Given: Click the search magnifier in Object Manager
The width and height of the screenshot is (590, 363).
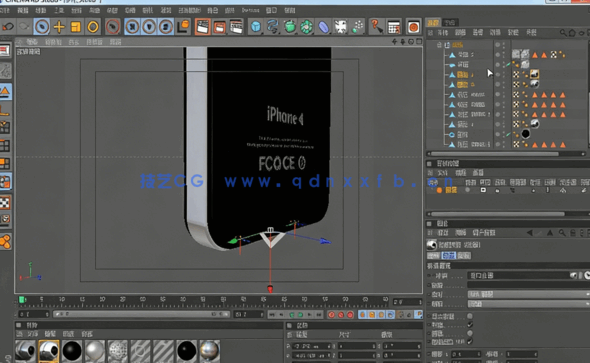Looking at the screenshot, I should [x=563, y=33].
